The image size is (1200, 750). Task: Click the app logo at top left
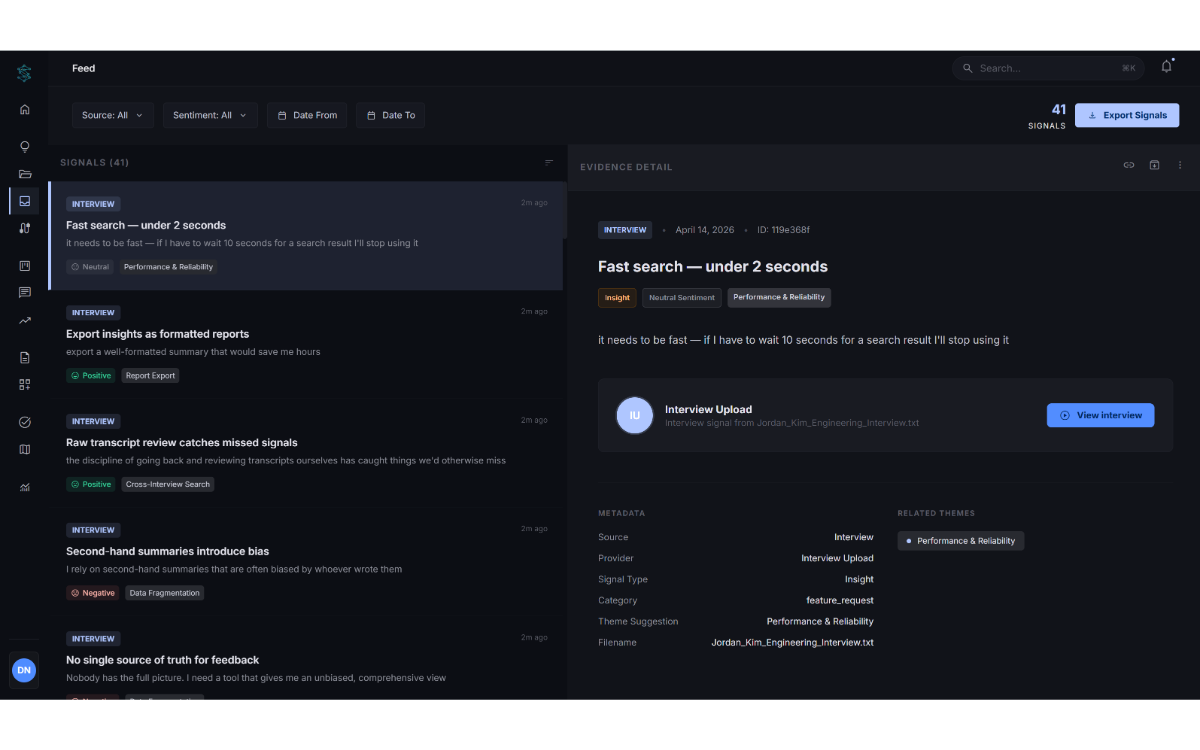(x=24, y=73)
